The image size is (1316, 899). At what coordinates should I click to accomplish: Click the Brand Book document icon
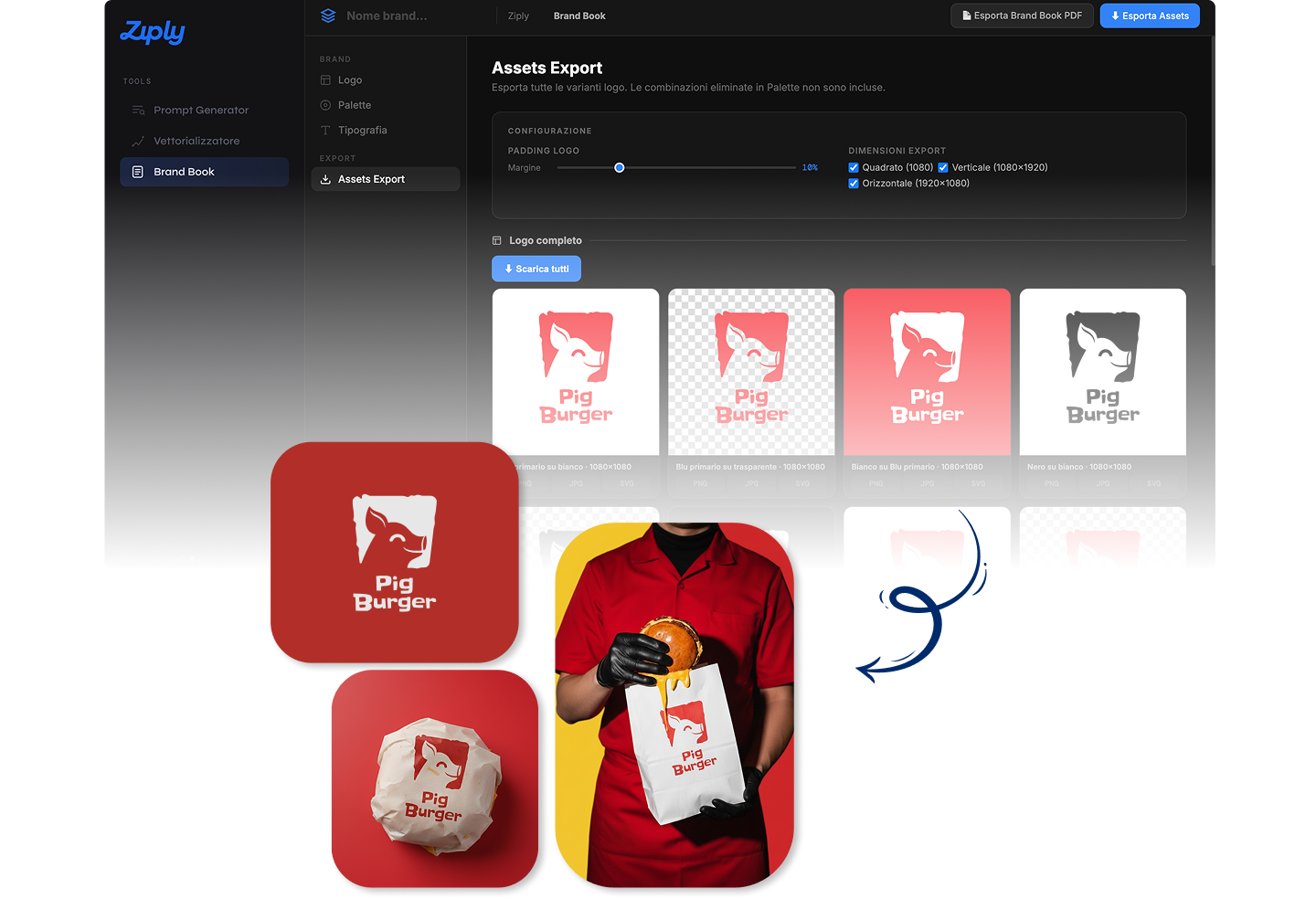pos(137,171)
